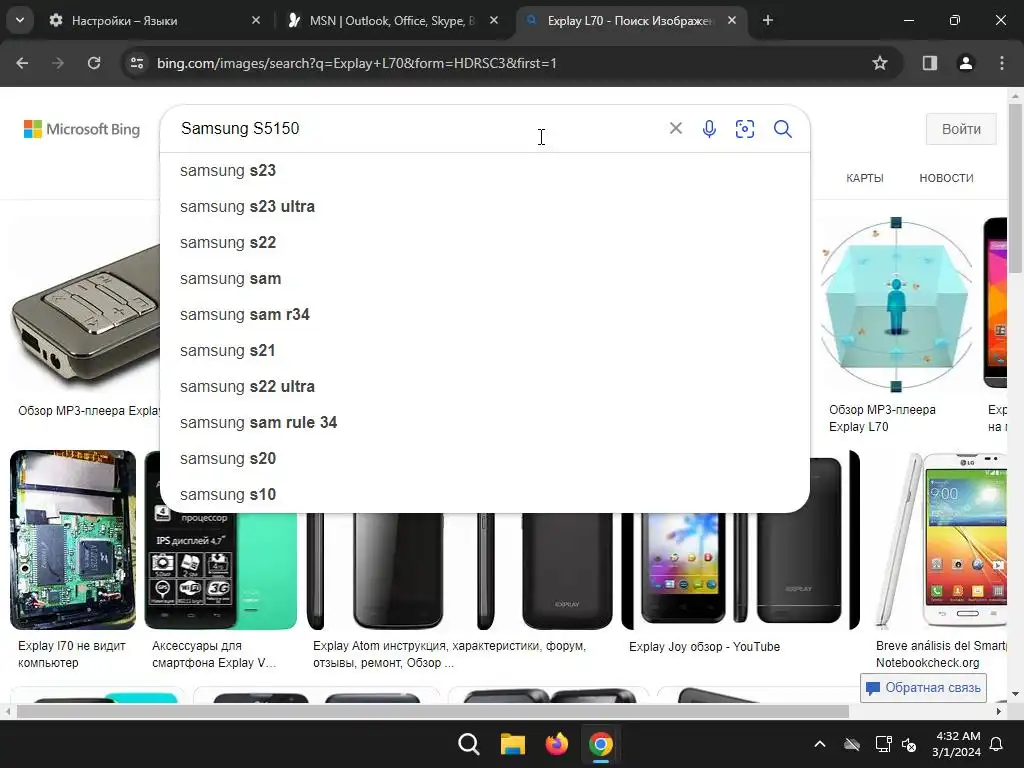Choose suggestion samsung s22
Screen dimensions: 1024x768
tap(485, 242)
